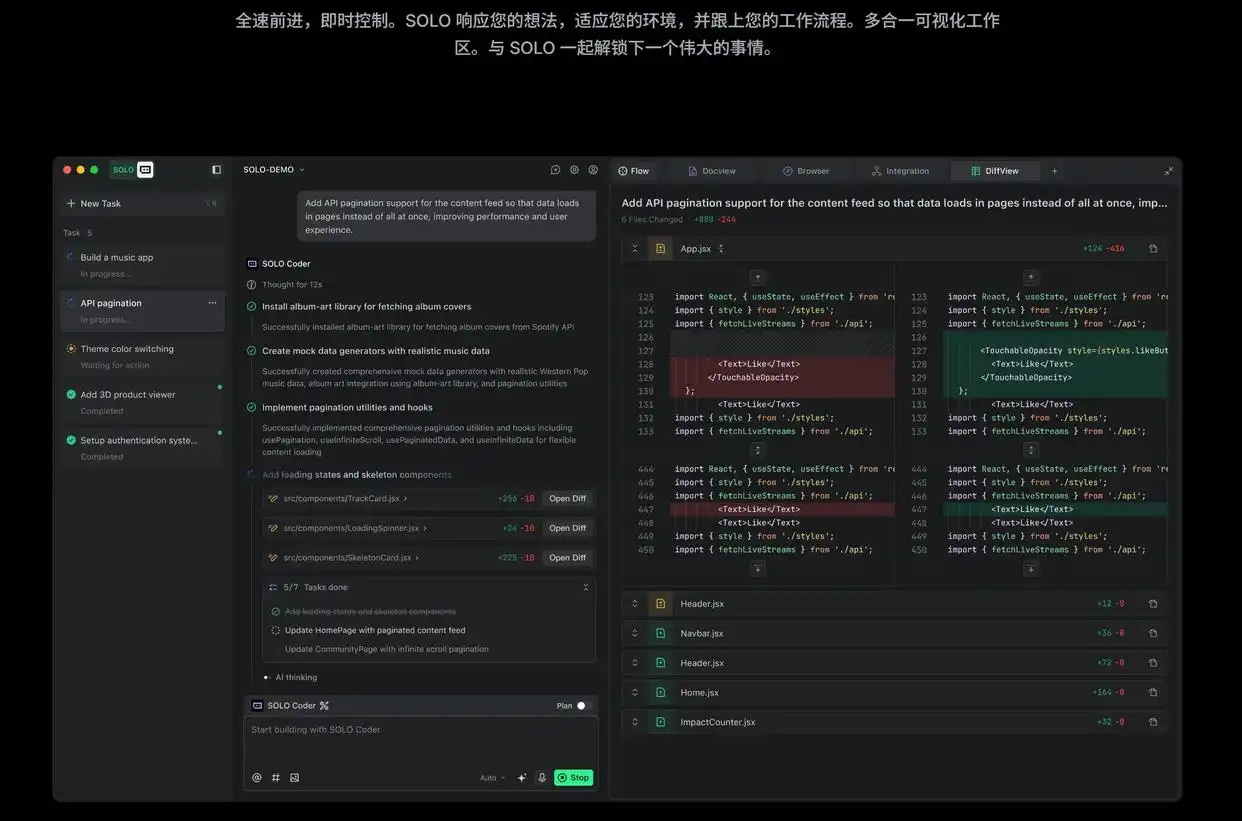The height and width of the screenshot is (821, 1242).
Task: Insert context with the # icon
Action: pyautogui.click(x=275, y=777)
